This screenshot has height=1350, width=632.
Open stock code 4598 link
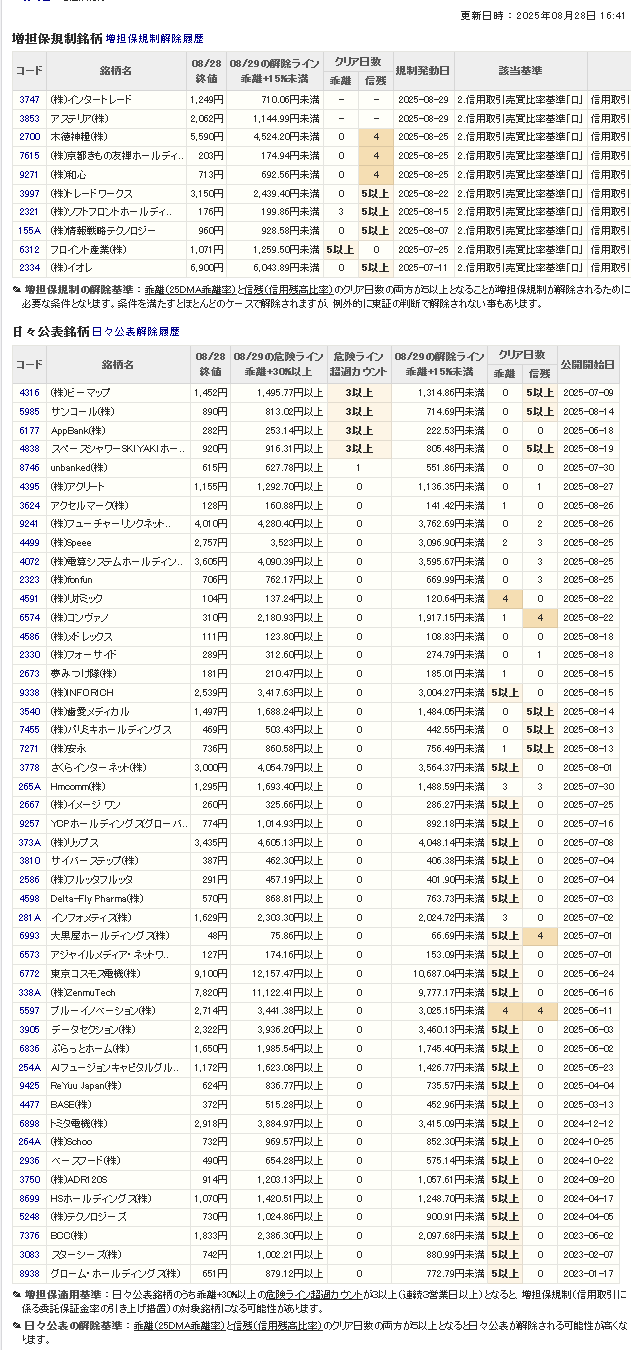click(29, 898)
